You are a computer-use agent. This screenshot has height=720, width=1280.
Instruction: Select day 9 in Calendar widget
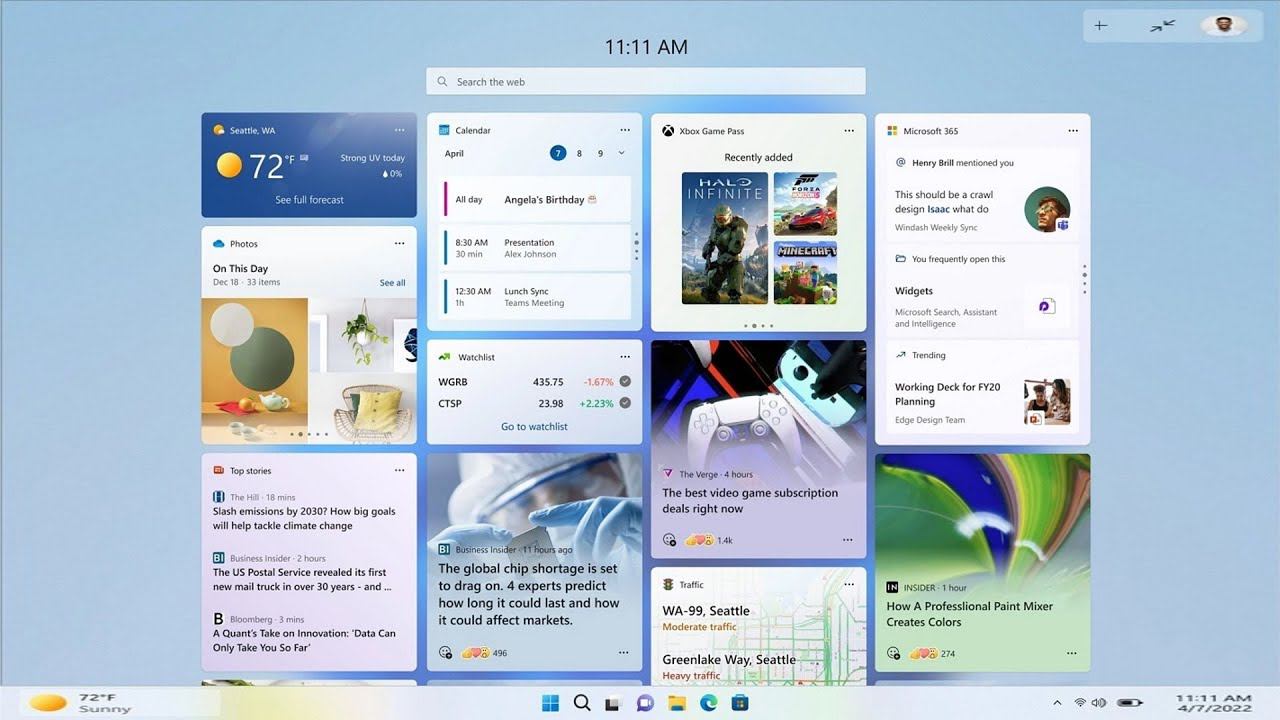[600, 153]
